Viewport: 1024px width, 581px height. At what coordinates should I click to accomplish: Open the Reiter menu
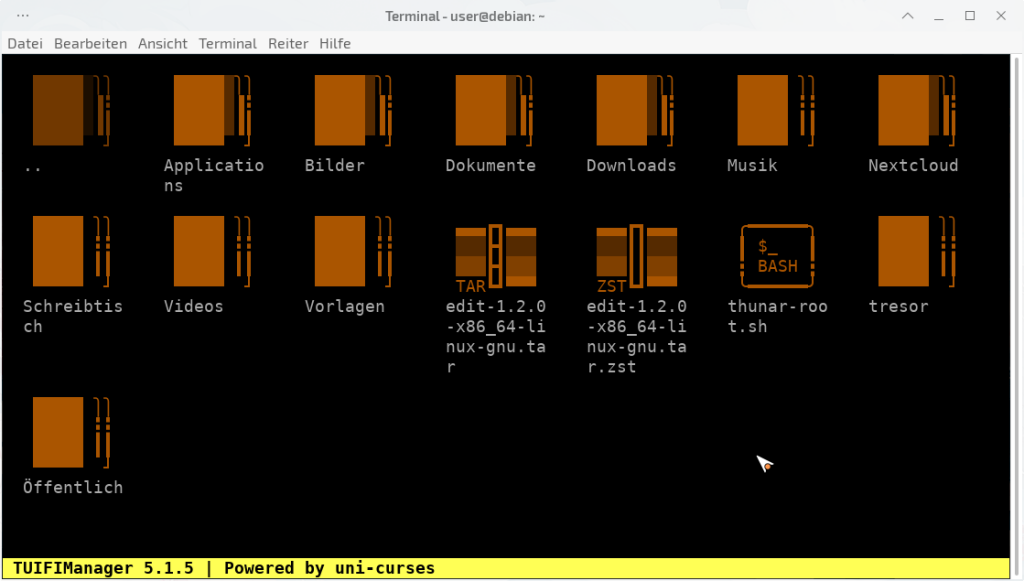click(x=288, y=44)
